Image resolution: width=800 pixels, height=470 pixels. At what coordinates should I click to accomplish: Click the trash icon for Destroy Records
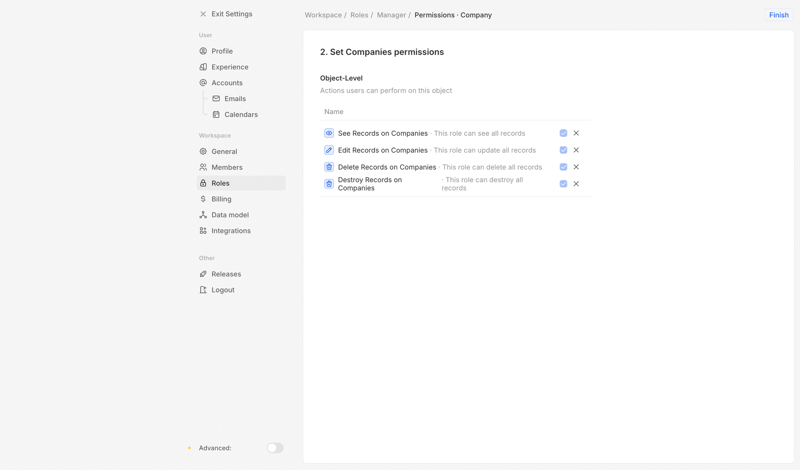coord(329,184)
